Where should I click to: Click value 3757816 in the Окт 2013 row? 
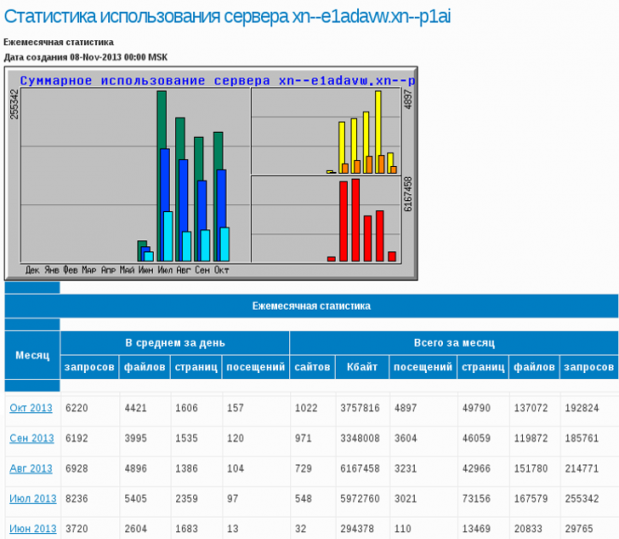coord(361,408)
